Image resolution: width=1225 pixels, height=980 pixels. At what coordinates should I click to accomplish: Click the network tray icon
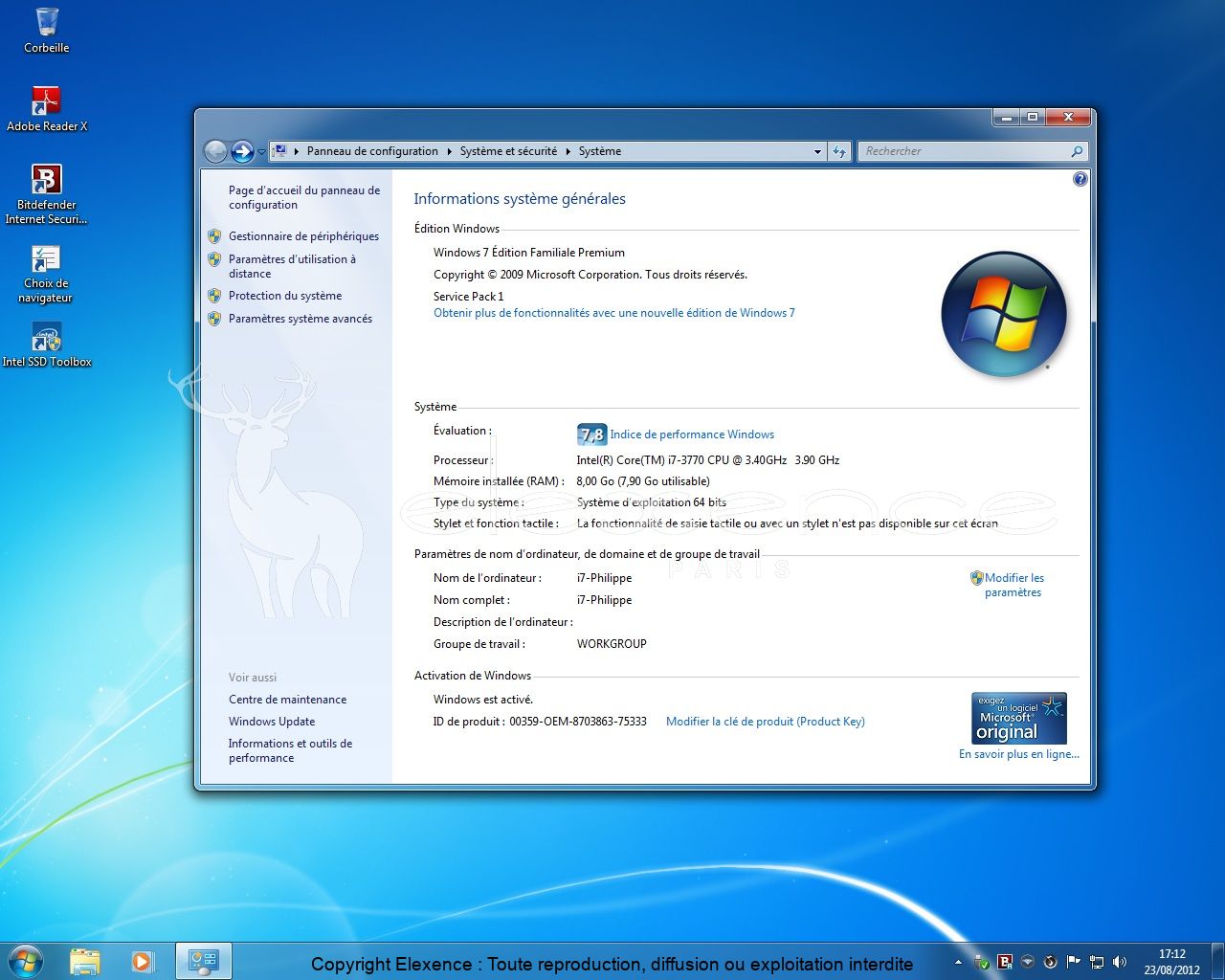1097,962
